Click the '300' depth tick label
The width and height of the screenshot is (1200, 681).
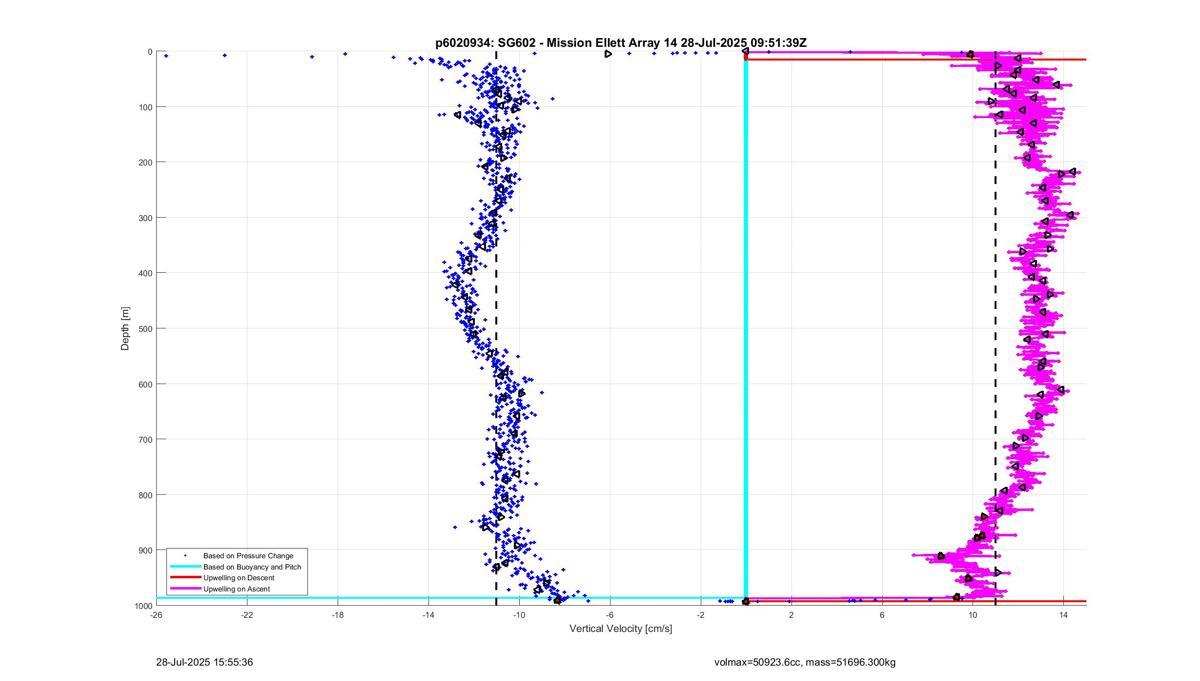[144, 218]
